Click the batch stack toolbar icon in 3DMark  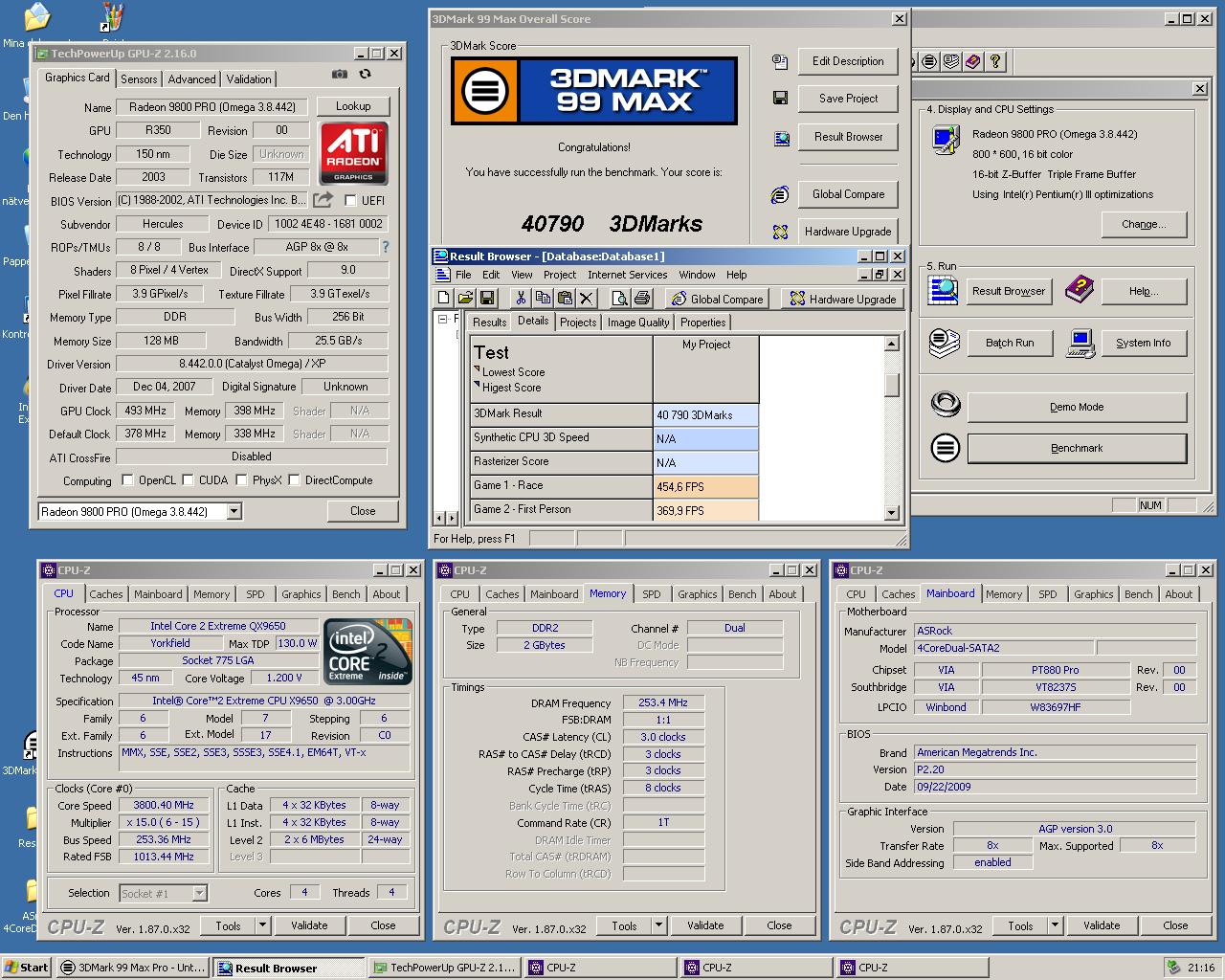tap(950, 62)
